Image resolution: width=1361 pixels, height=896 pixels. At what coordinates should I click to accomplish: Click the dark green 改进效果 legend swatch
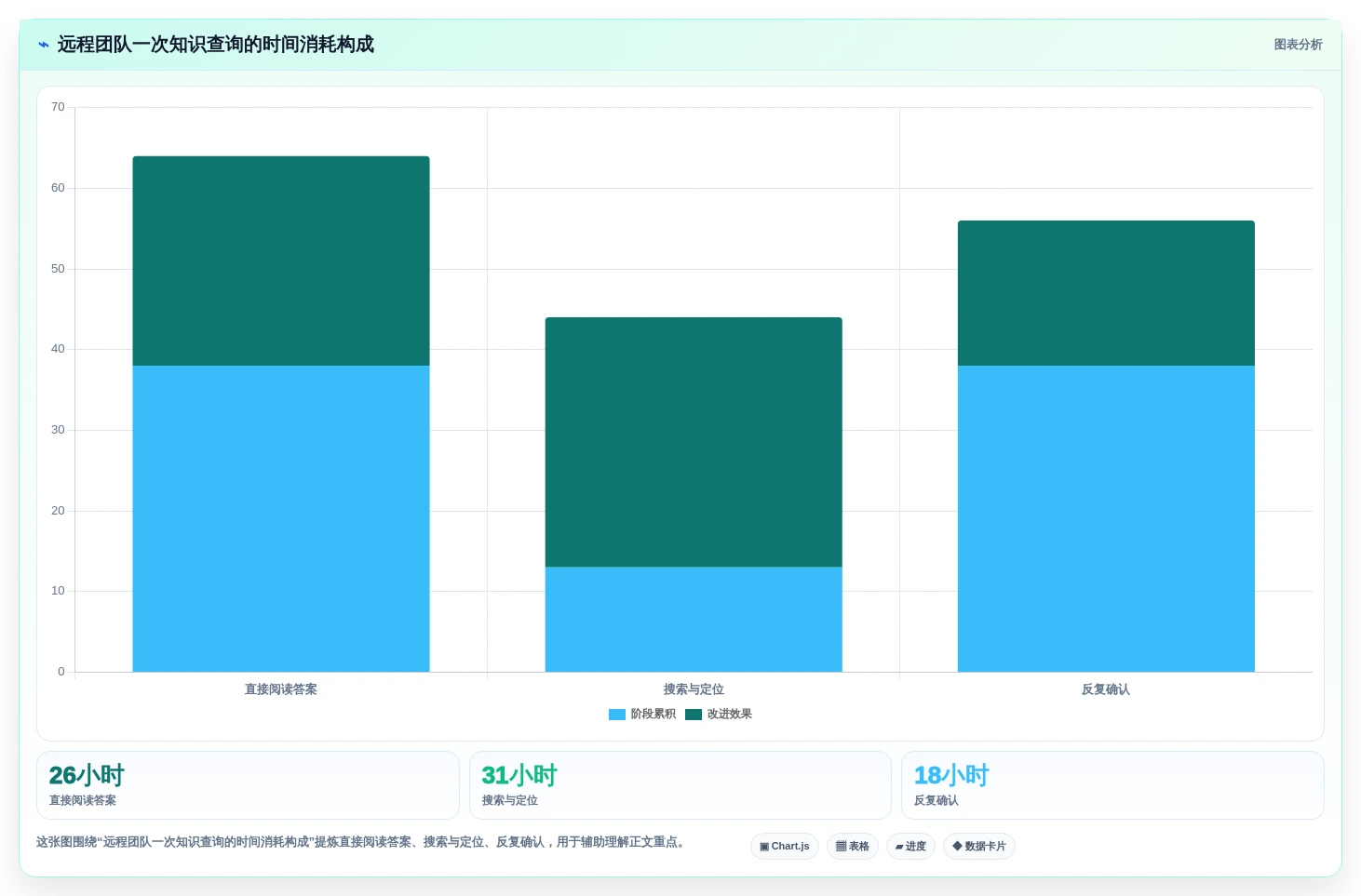point(694,715)
